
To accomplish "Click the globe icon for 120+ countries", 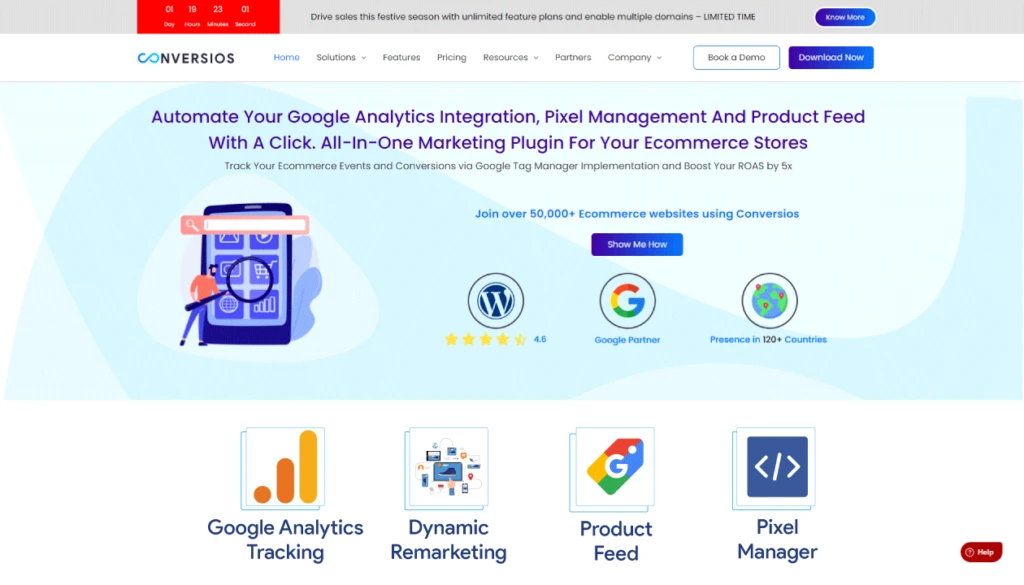I will [769, 301].
